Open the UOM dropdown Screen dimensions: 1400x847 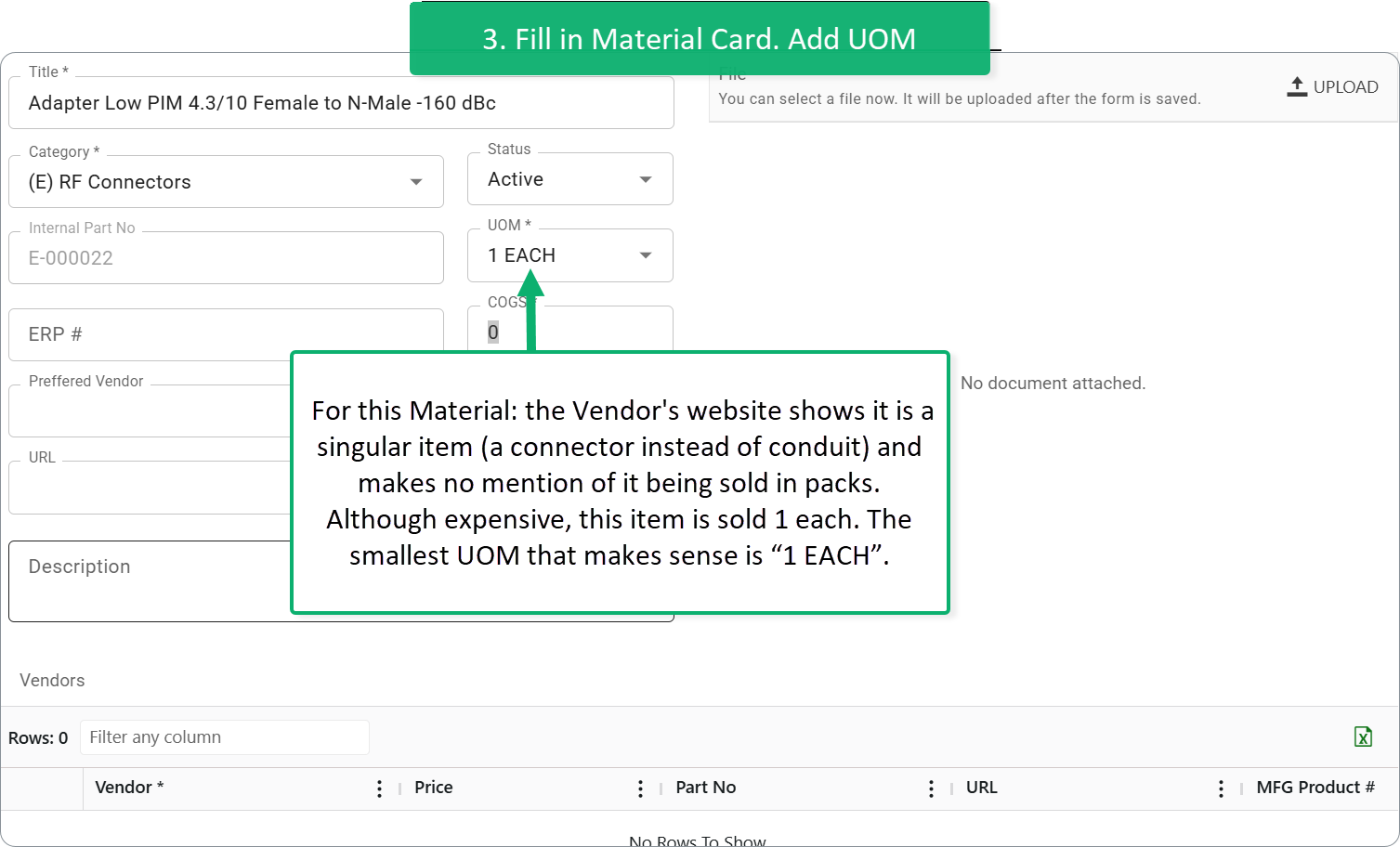pyautogui.click(x=570, y=255)
